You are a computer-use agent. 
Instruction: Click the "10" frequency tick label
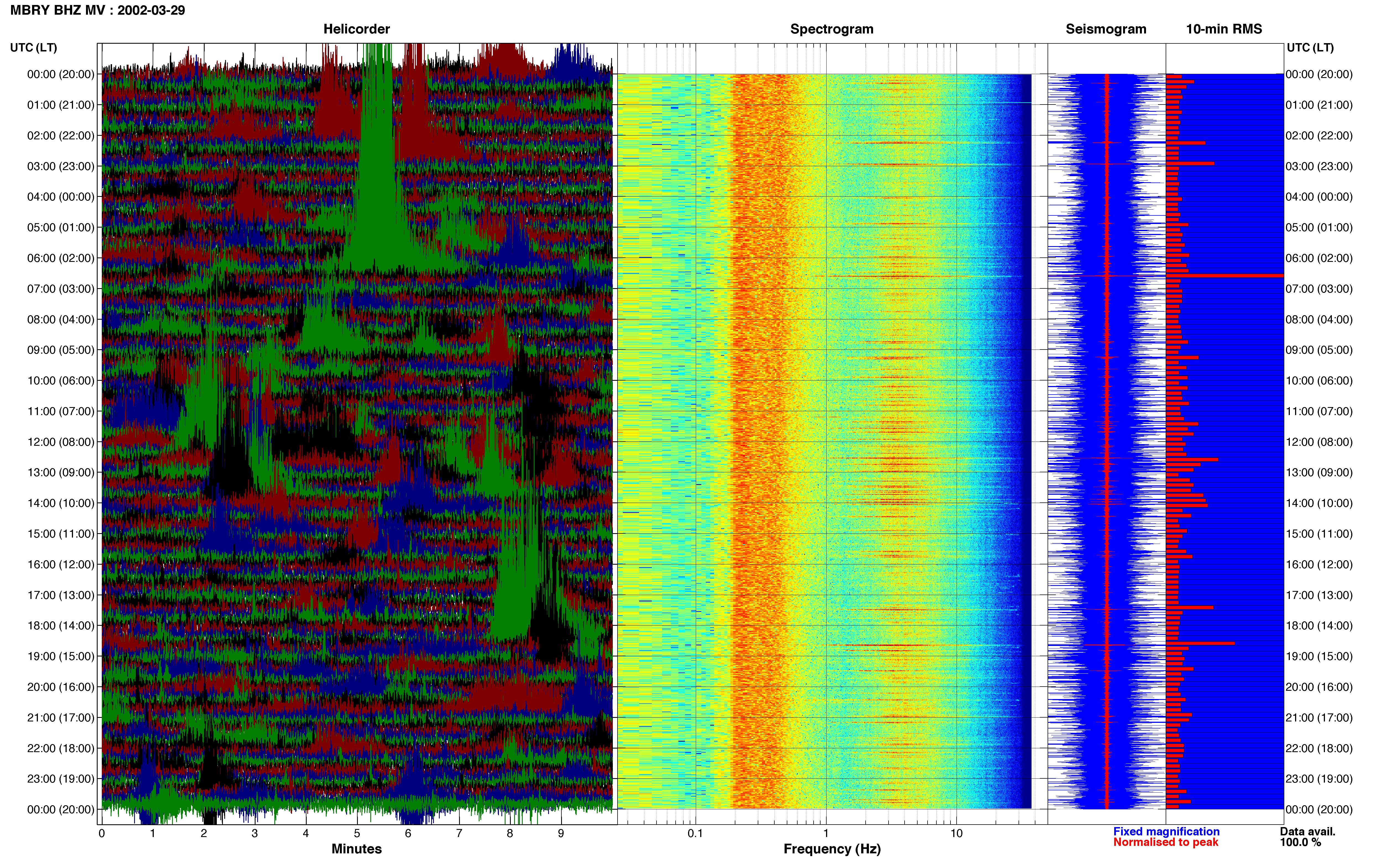(x=956, y=833)
